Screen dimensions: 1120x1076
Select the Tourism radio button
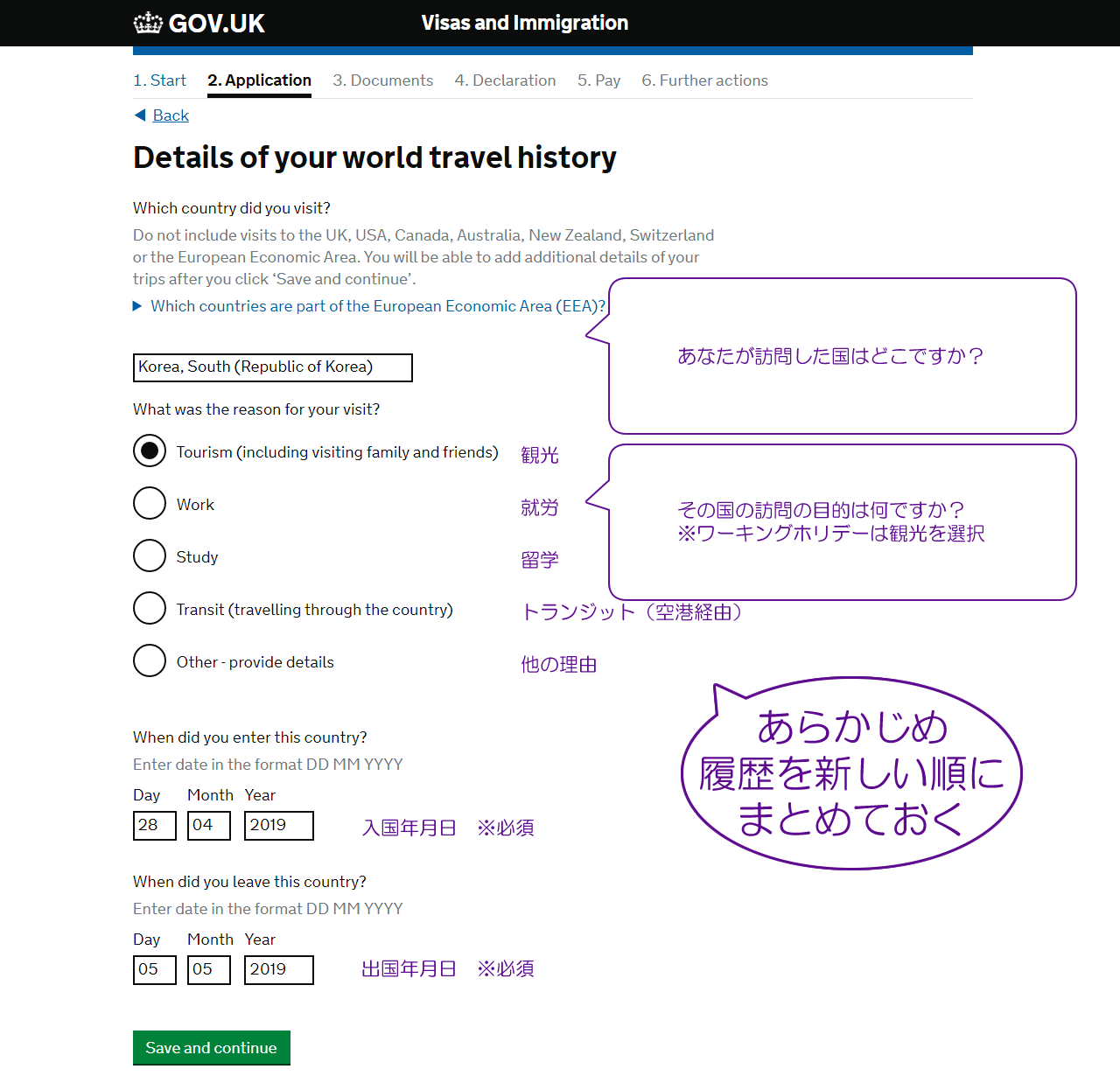pos(150,451)
